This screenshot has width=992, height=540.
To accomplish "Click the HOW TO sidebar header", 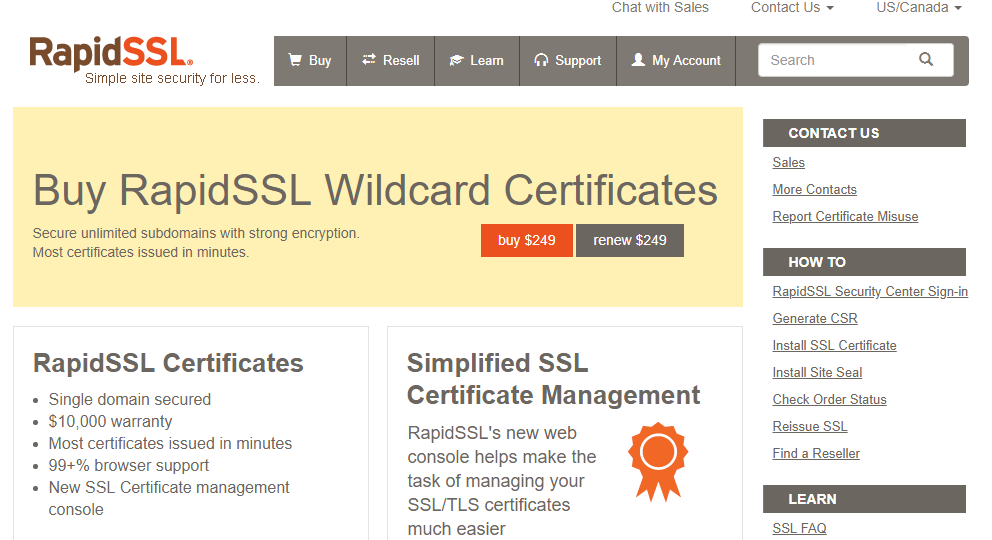I will click(x=864, y=262).
